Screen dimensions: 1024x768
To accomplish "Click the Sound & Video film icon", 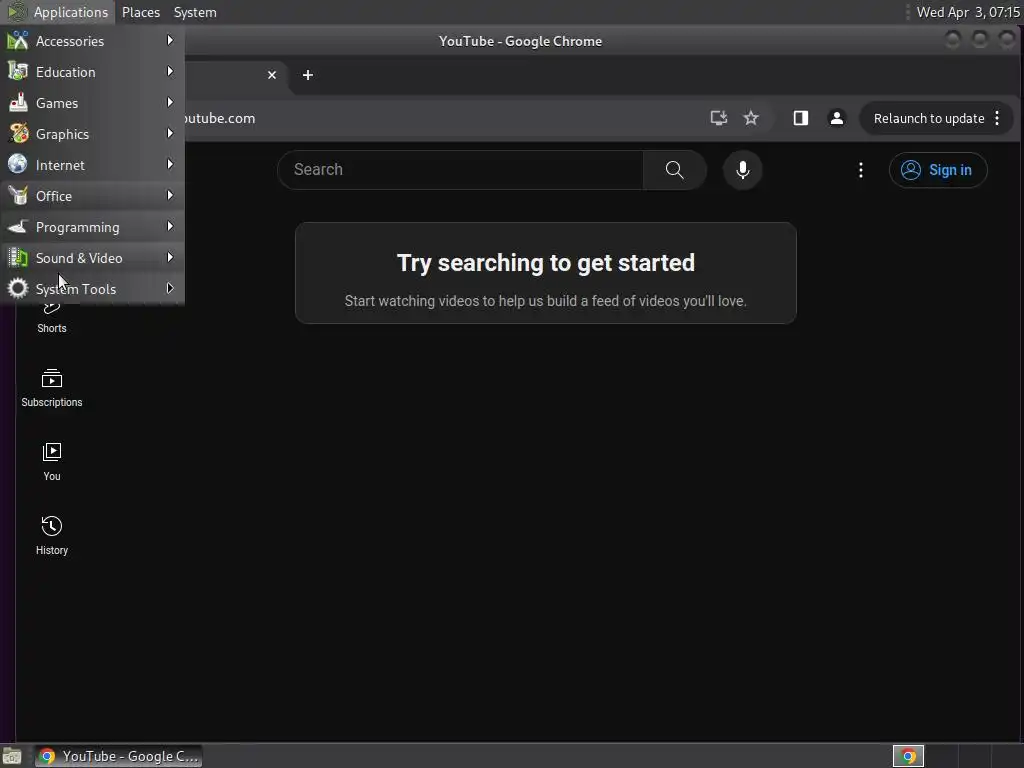I will 18,257.
